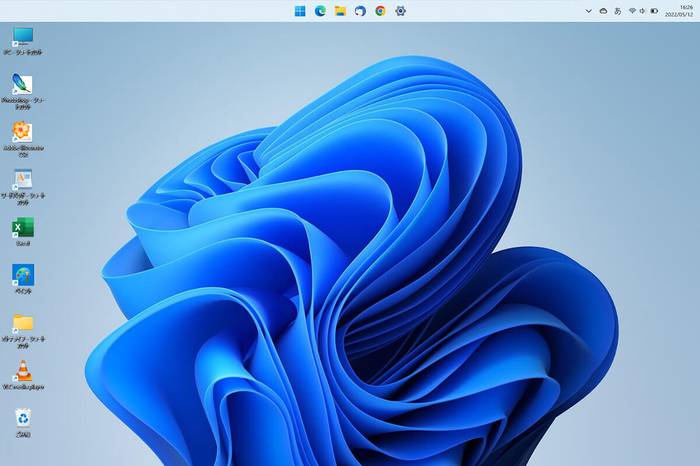The width and height of the screenshot is (700, 466).
Task: Open the battery status tray icon
Action: (654, 11)
